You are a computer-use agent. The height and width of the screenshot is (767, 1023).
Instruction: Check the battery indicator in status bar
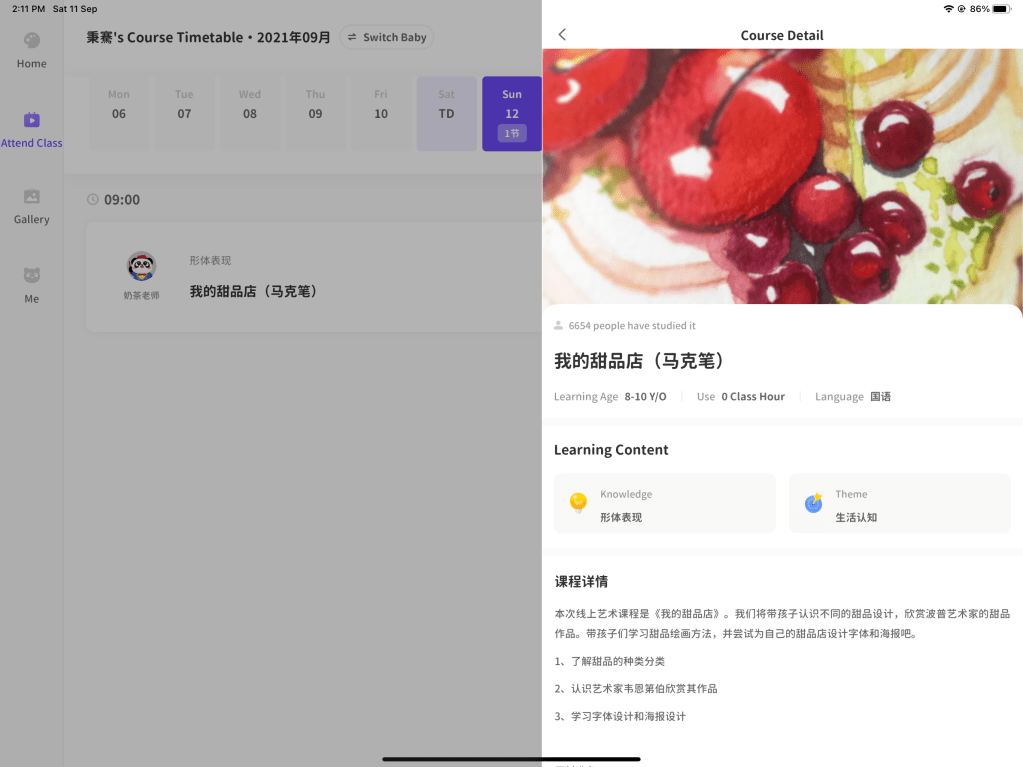1001,9
